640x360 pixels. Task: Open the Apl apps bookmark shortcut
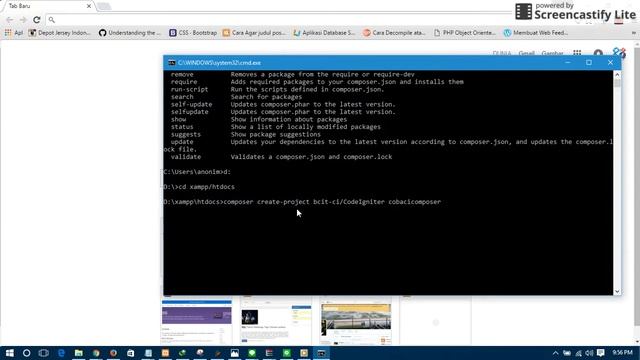(14, 33)
